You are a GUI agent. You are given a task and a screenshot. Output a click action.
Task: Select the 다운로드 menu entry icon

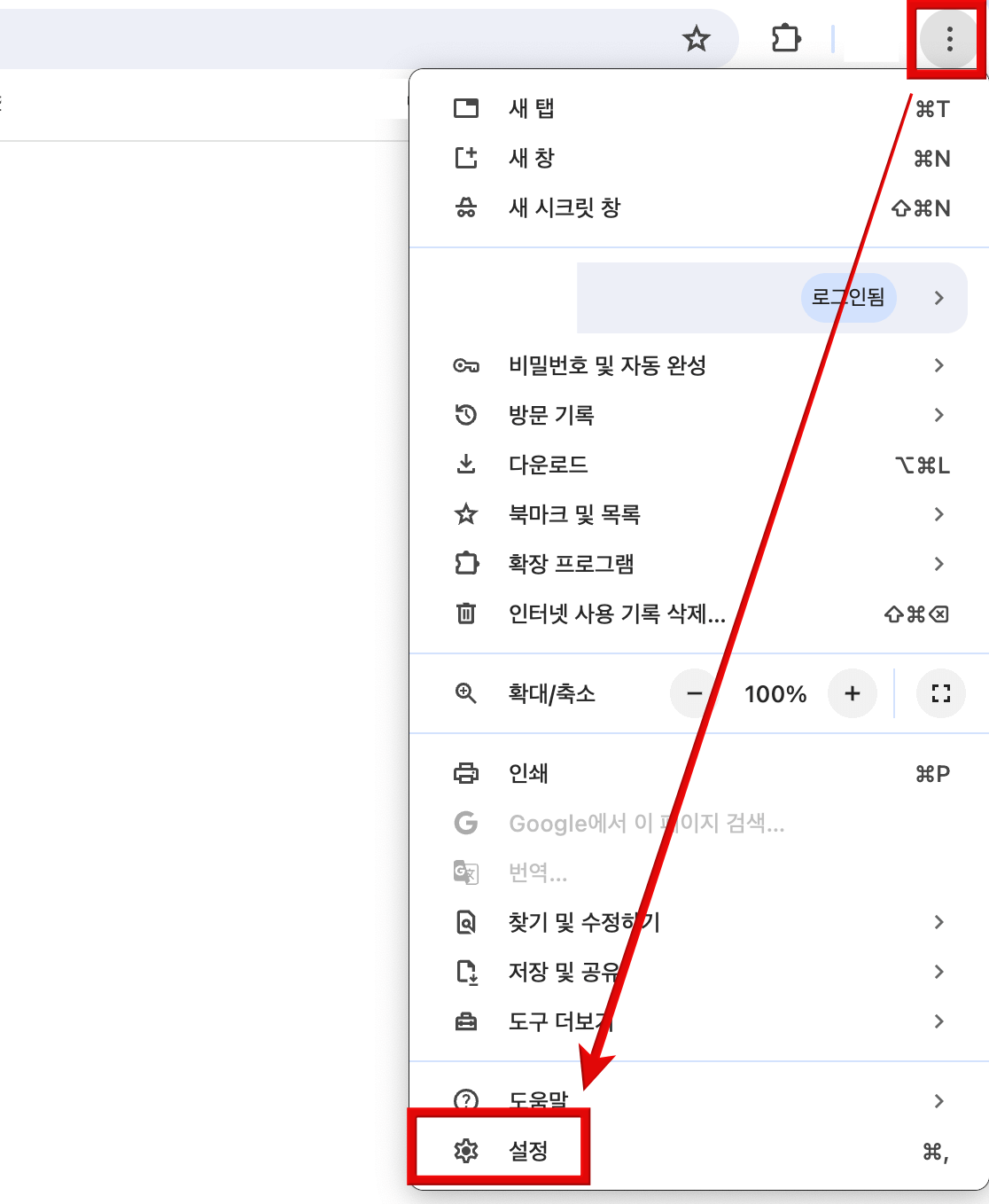466,465
